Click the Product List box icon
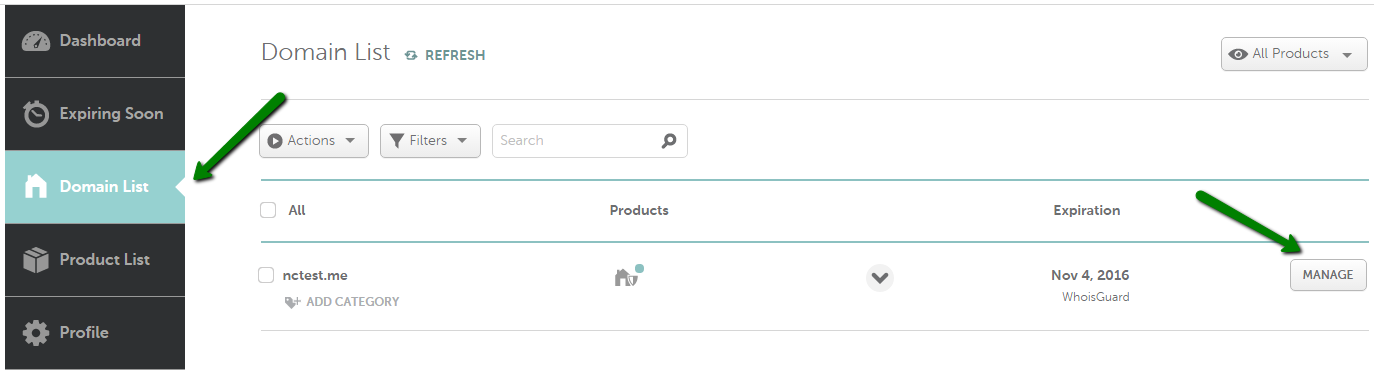The height and width of the screenshot is (384, 1374). pos(36,260)
